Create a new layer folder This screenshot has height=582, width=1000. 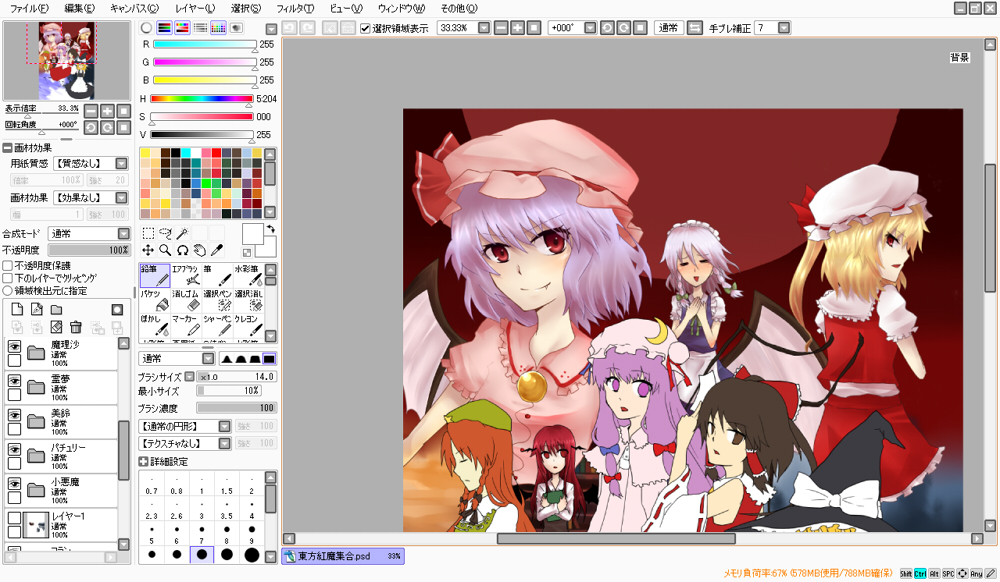pos(57,310)
